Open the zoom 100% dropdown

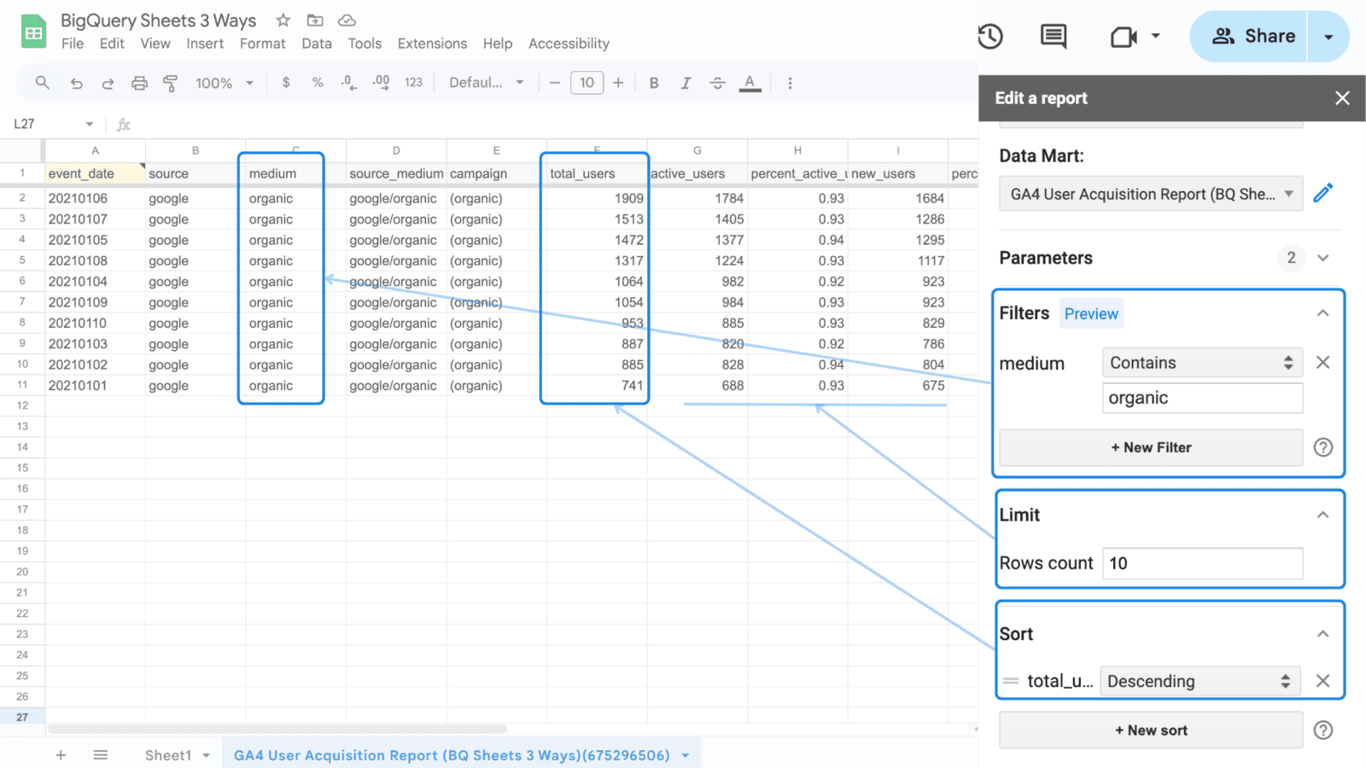pos(224,83)
